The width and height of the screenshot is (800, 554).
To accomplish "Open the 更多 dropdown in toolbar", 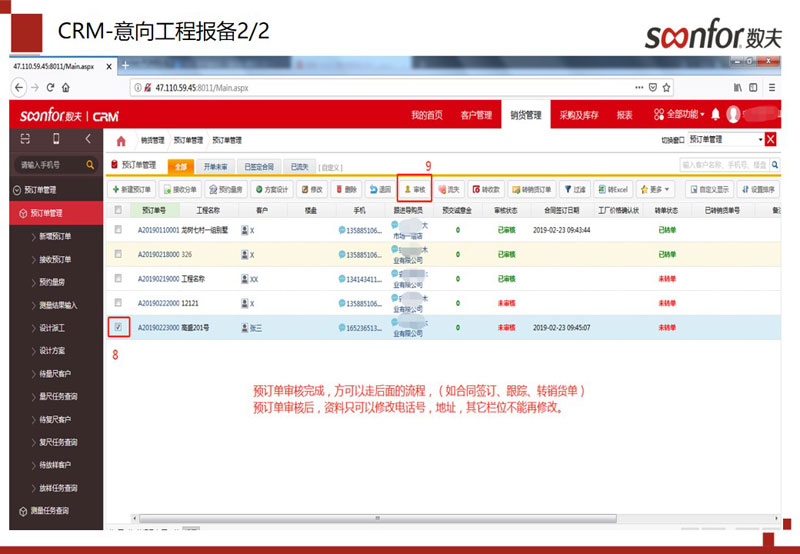I will tap(655, 188).
